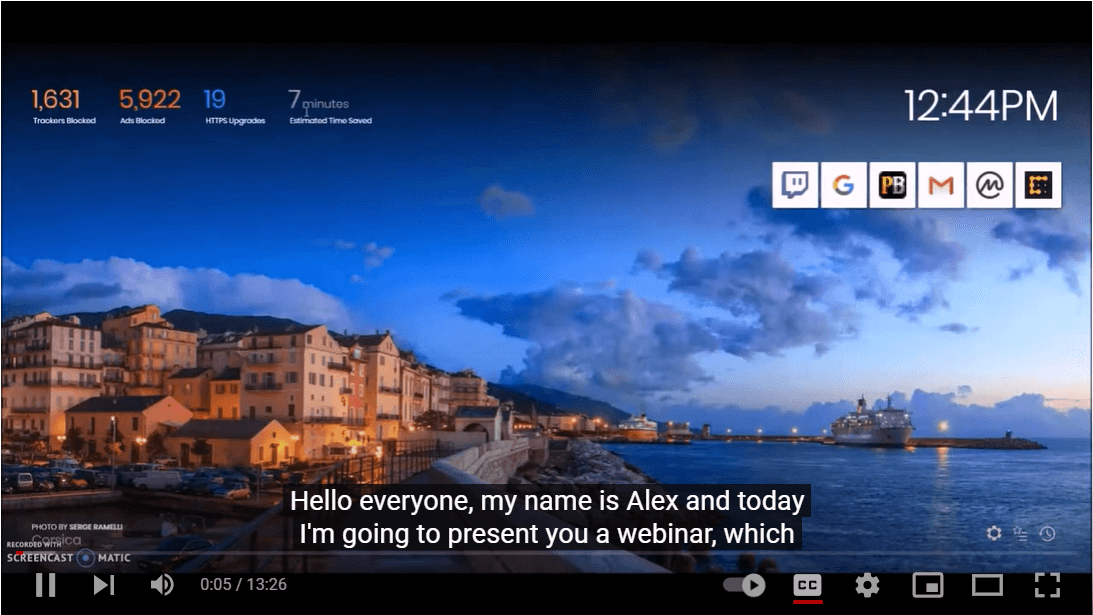Open the black and yellow dotted tile

pos(1038,185)
